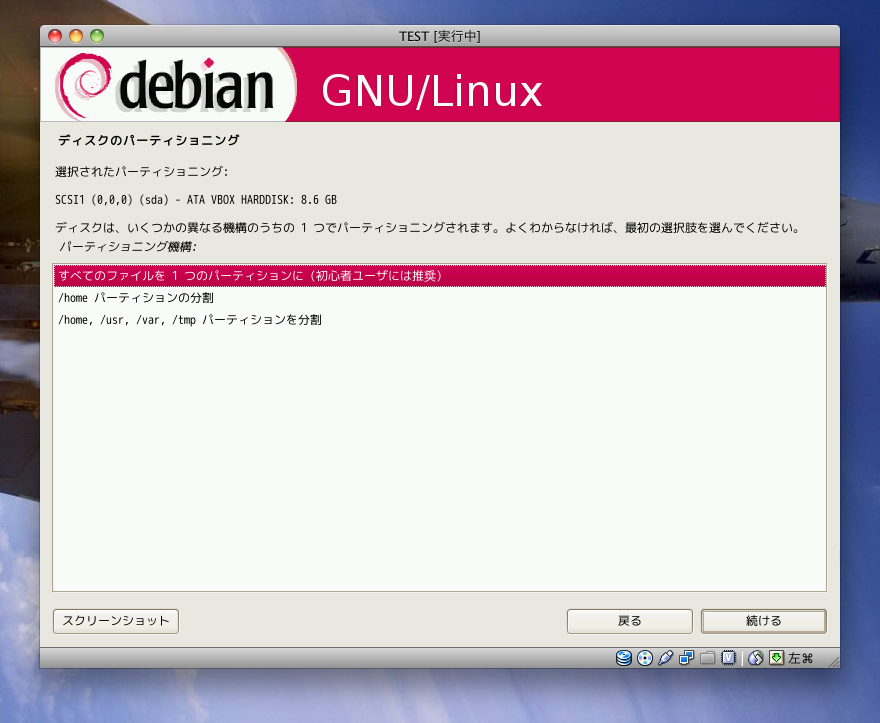Click the hard disk activity icon
This screenshot has height=723, width=880.
click(x=624, y=658)
